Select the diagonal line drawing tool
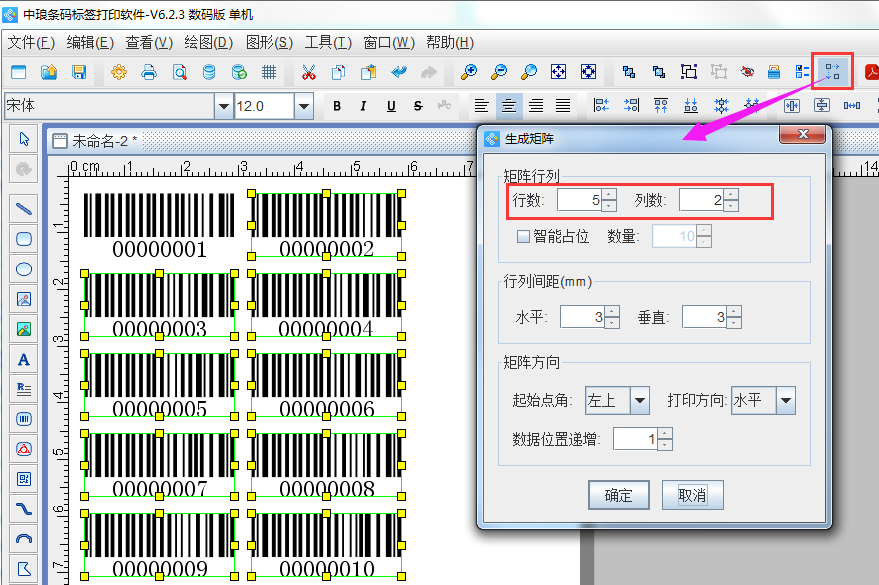 [24, 209]
